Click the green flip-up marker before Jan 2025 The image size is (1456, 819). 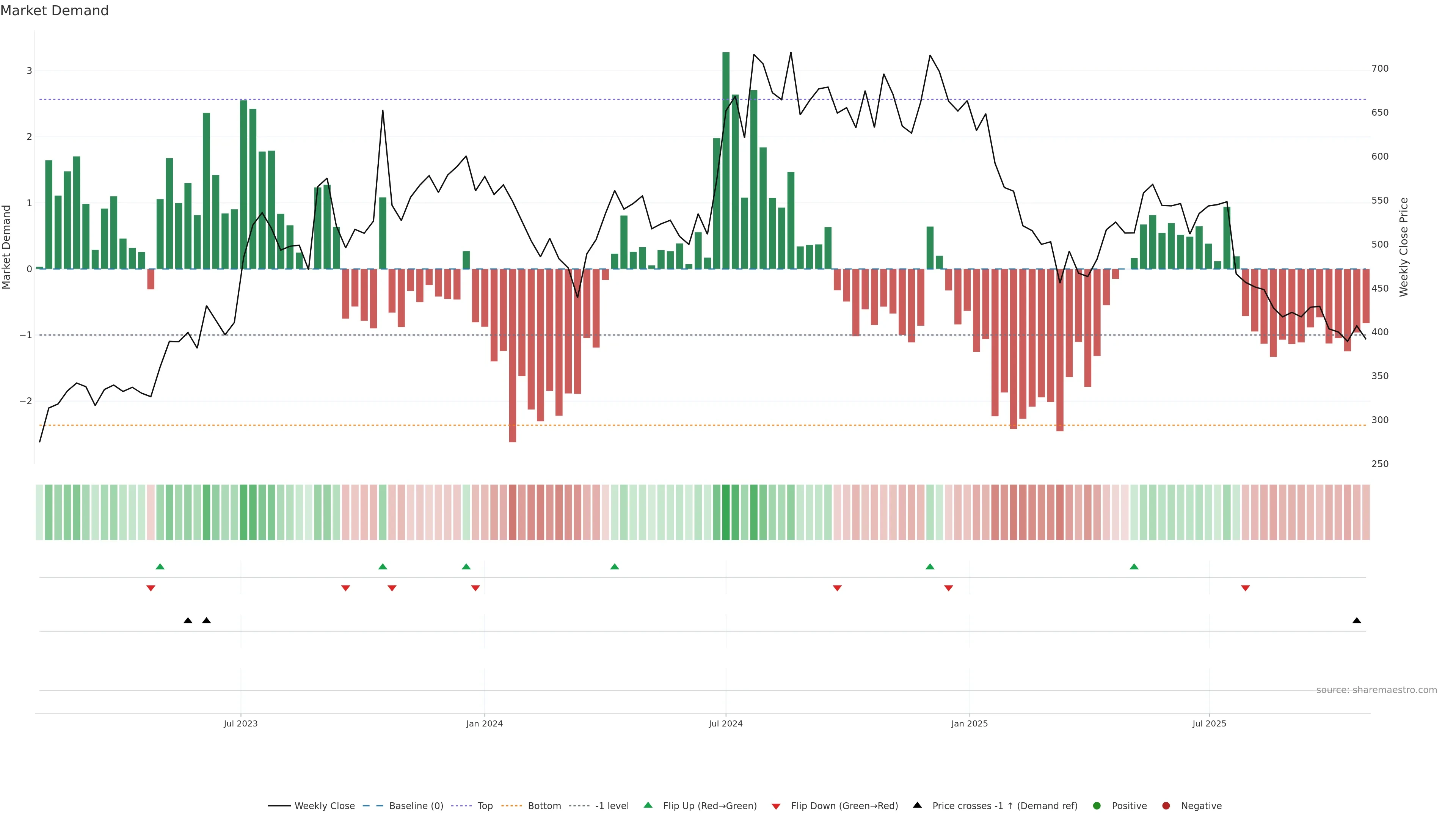(930, 566)
